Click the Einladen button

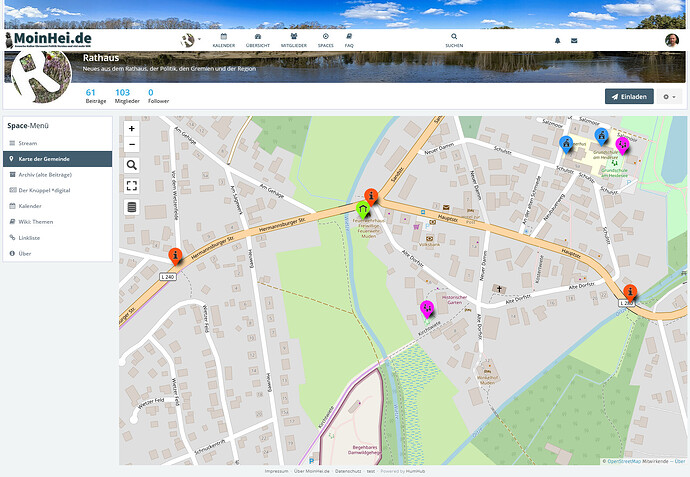click(x=629, y=97)
